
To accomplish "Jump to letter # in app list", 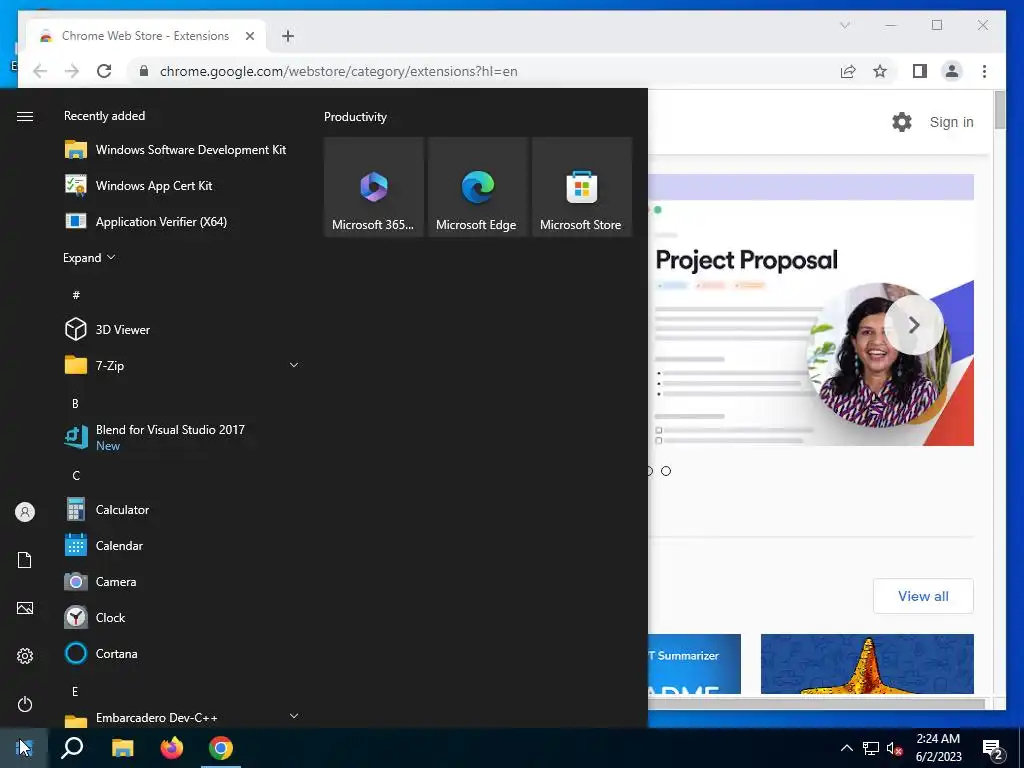I will click(76, 295).
